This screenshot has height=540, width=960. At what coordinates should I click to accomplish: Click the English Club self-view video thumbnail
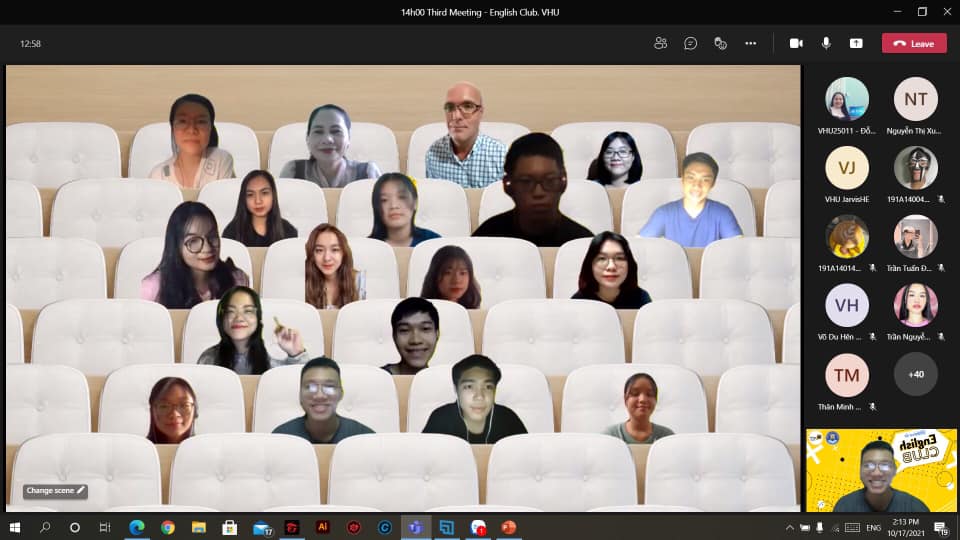coord(881,470)
